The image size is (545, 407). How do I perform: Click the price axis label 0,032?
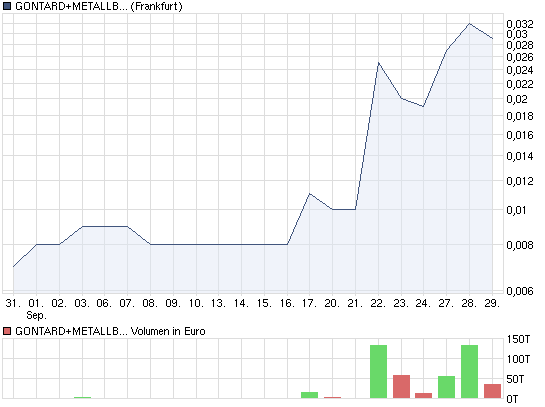[x=520, y=24]
